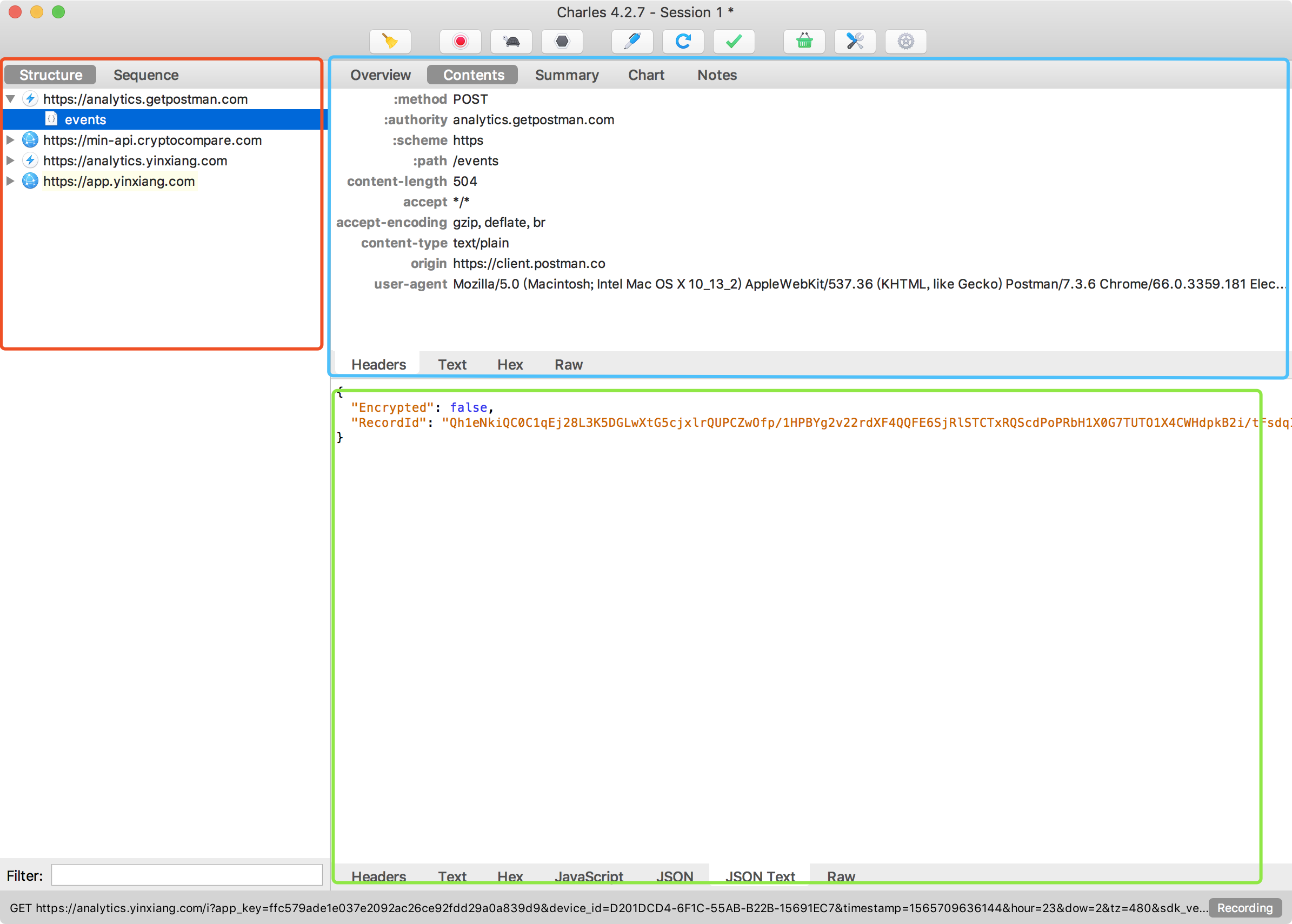Click the green basket publish icon
Image resolution: width=1292 pixels, height=924 pixels.
click(804, 42)
